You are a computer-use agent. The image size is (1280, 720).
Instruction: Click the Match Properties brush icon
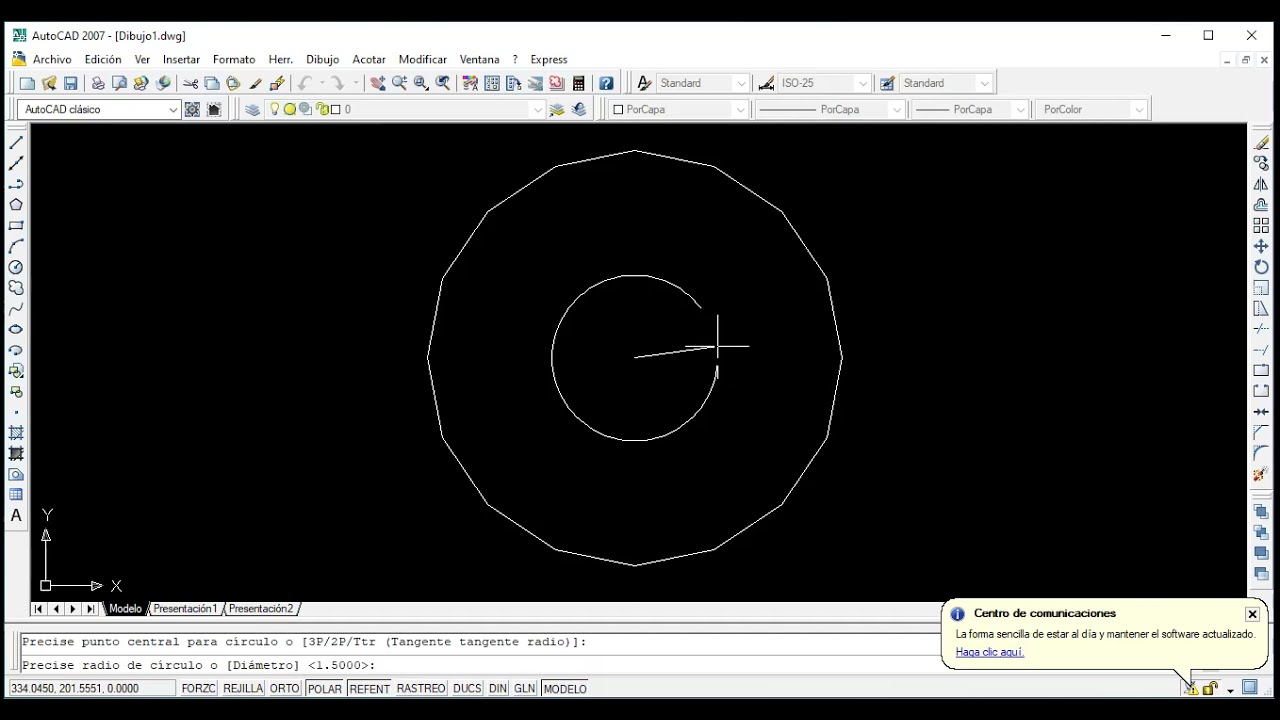256,83
